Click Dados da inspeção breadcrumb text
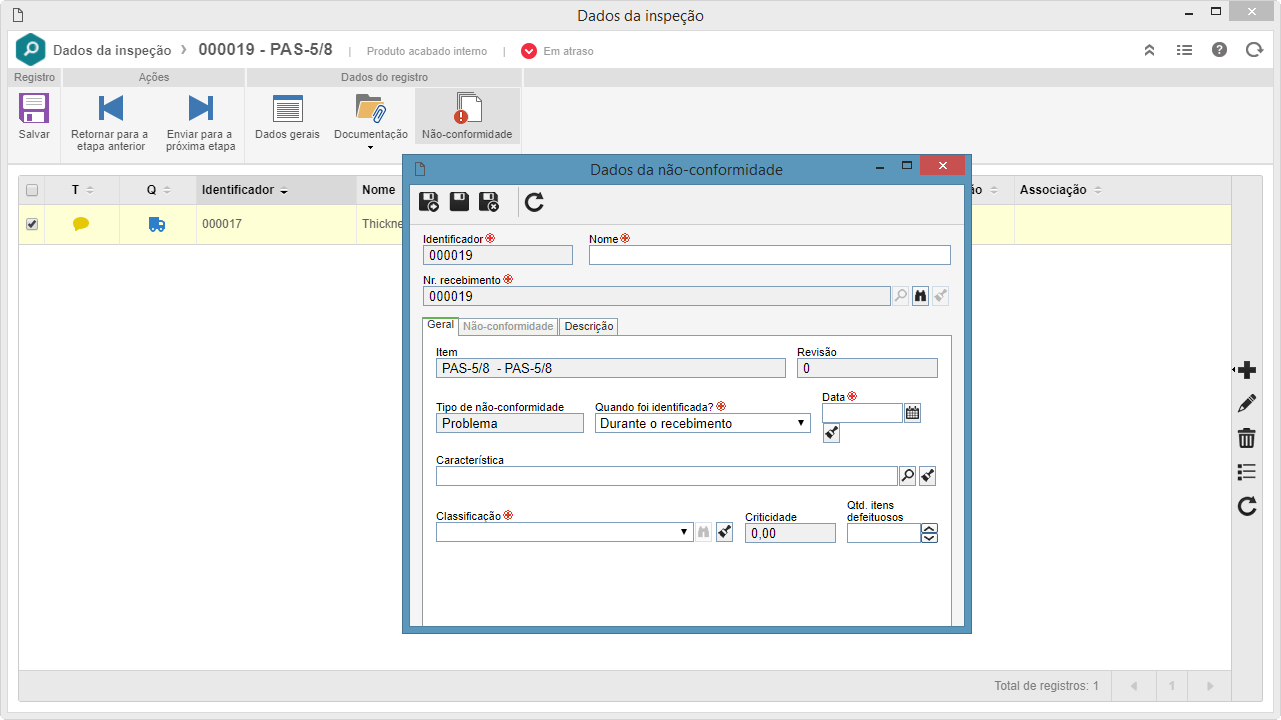Image resolution: width=1281 pixels, height=720 pixels. [x=112, y=50]
